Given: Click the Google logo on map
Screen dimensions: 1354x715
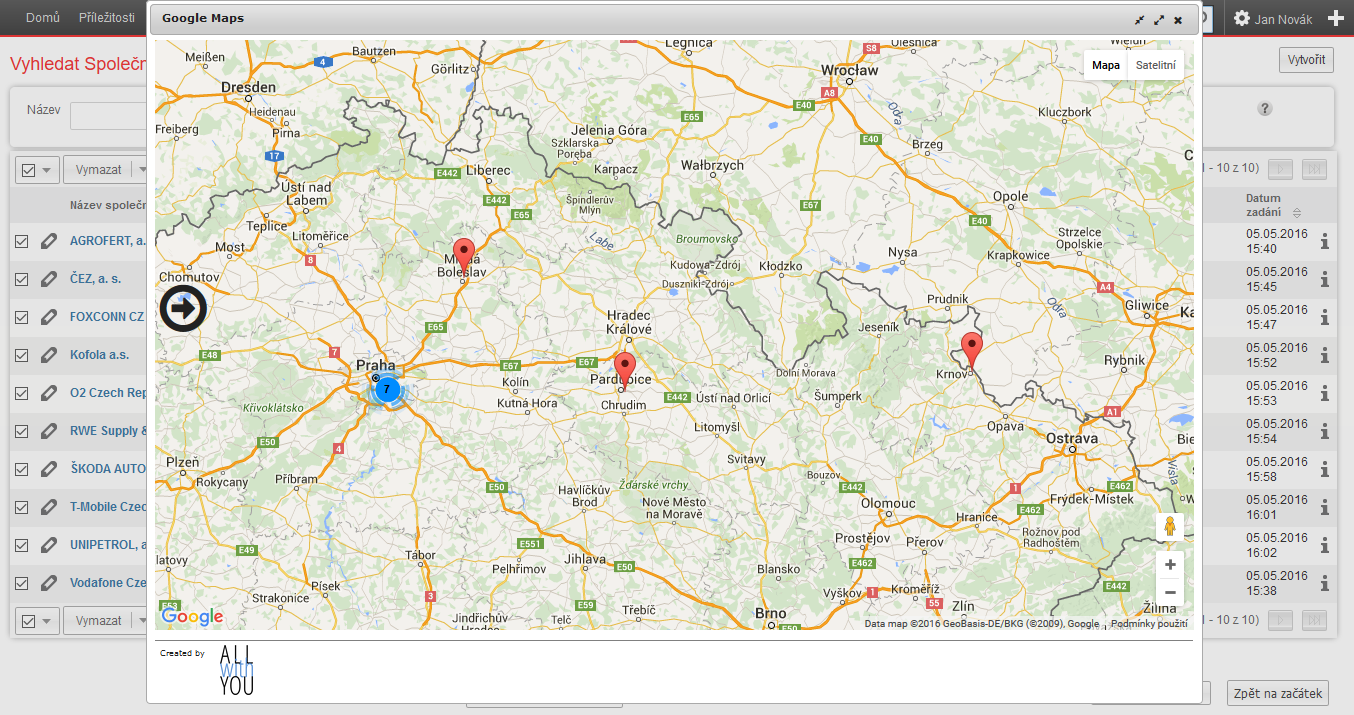Looking at the screenshot, I should click(x=192, y=616).
